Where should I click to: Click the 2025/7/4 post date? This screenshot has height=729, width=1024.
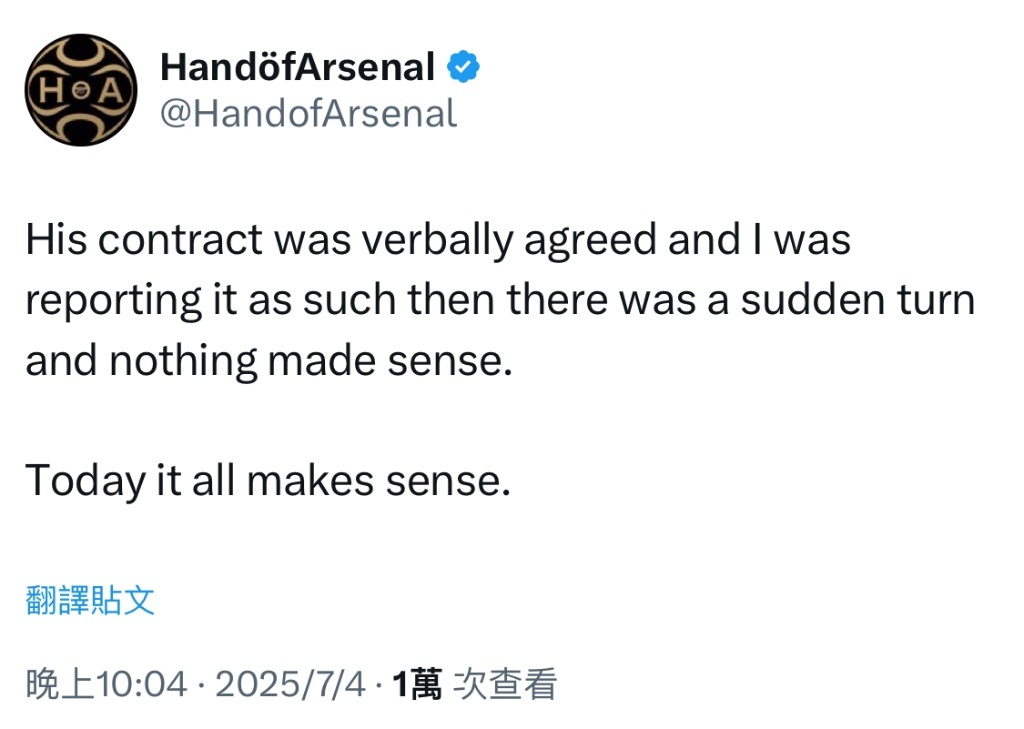click(290, 685)
